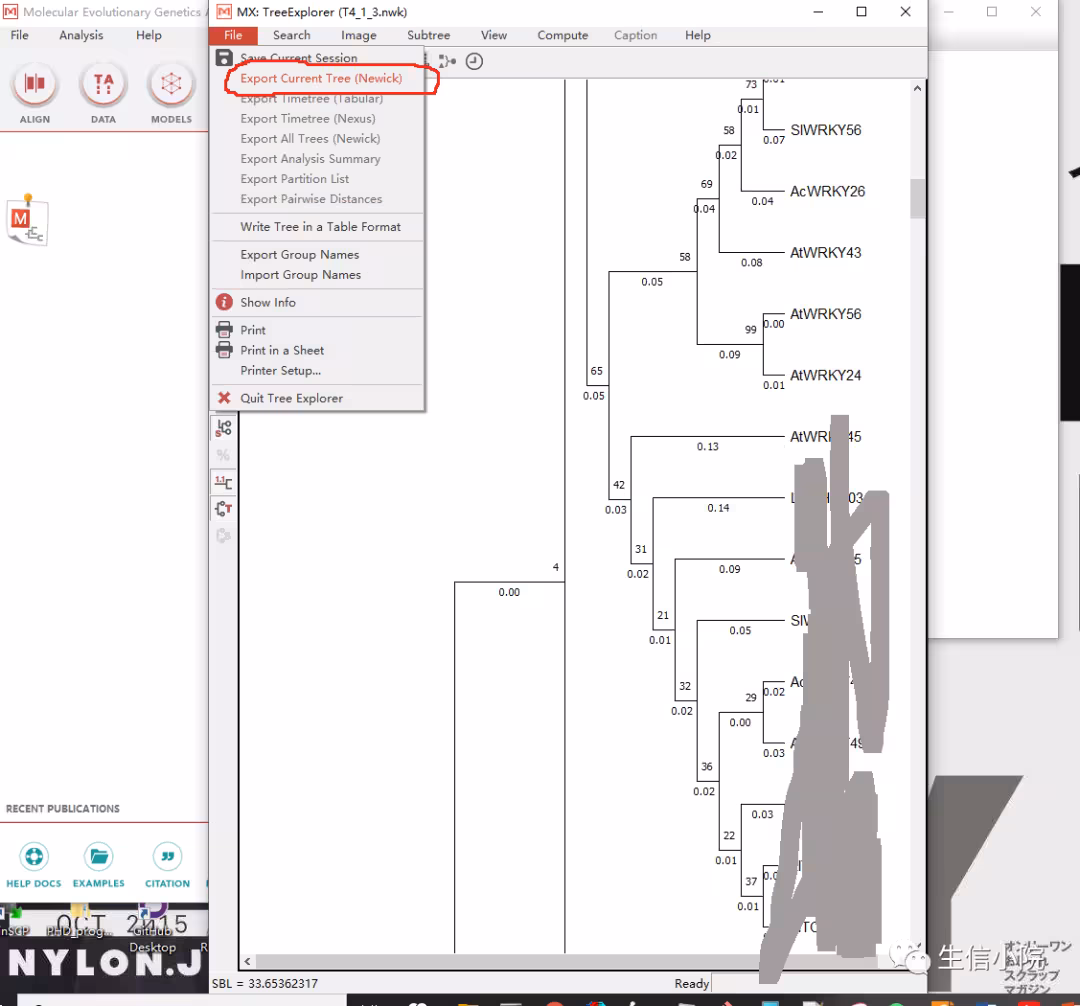Toggle branch length display icon in sidebar

[223, 482]
